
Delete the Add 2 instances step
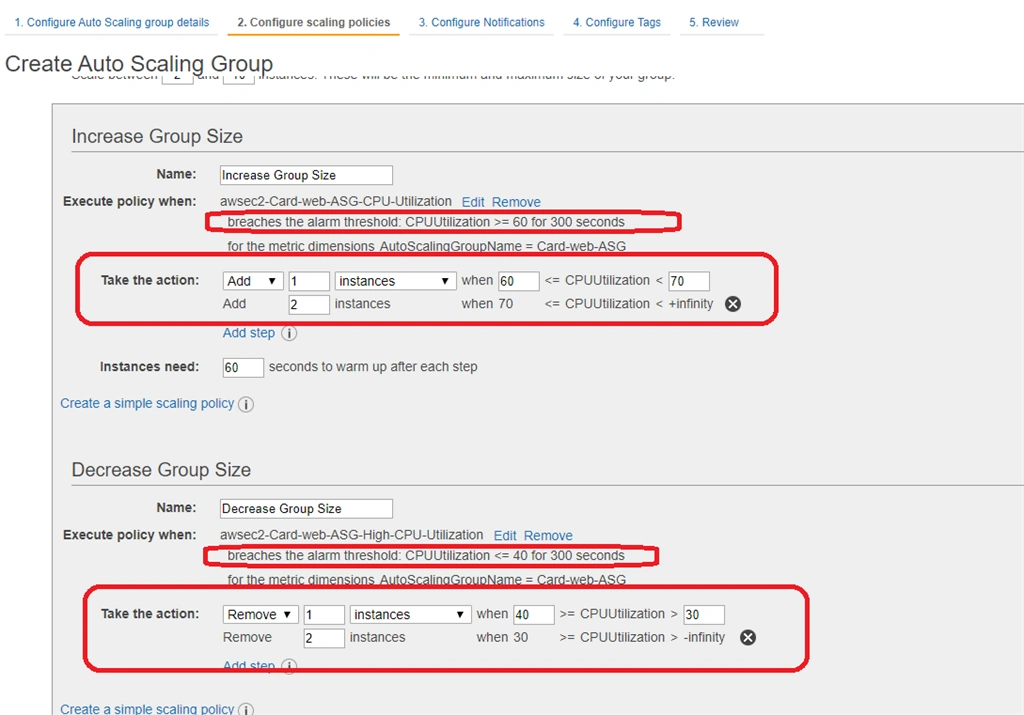coord(733,304)
